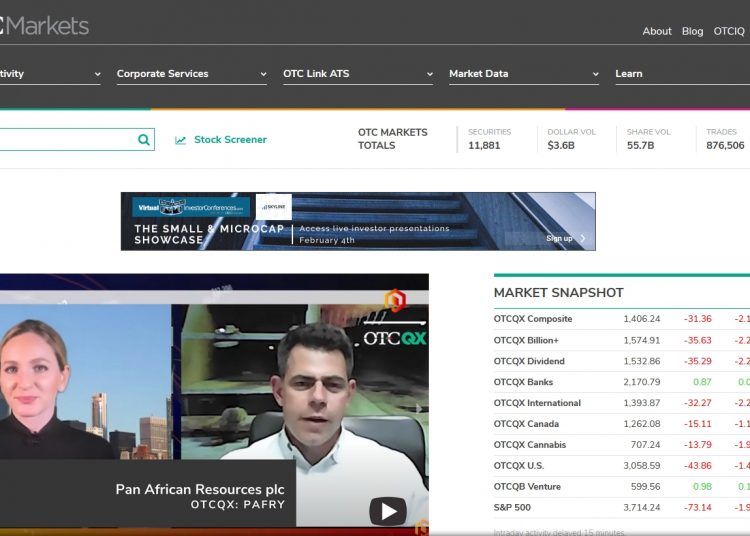The height and width of the screenshot is (536, 750).
Task: Select the OTCQX Canada index
Action: pos(526,424)
